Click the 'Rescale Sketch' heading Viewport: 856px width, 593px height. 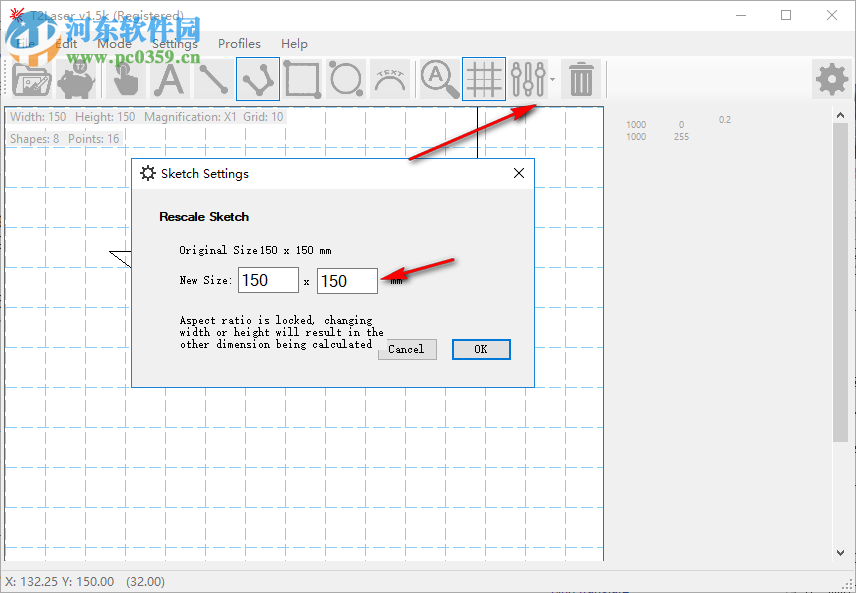pyautogui.click(x=204, y=217)
